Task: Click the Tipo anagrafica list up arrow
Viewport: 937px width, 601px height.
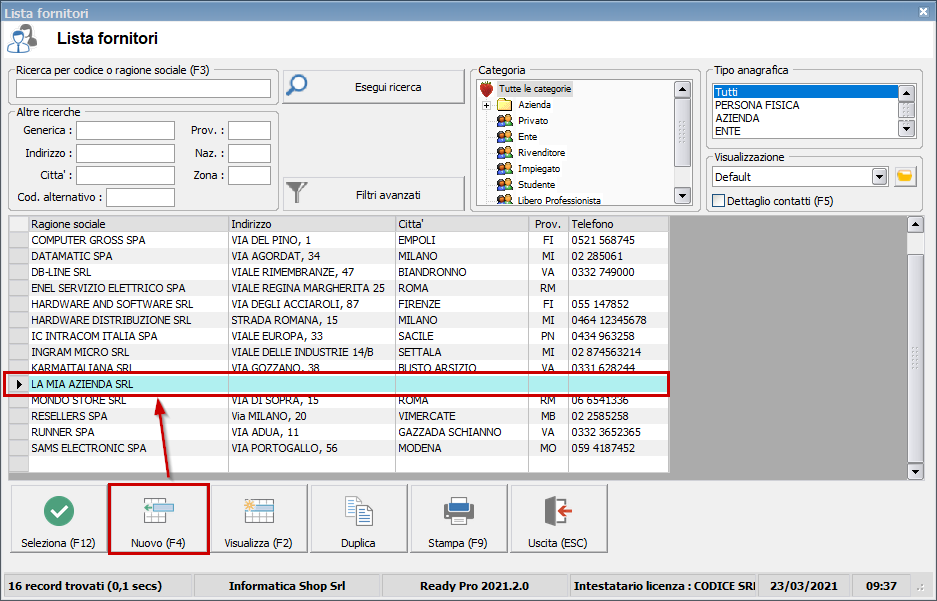Action: click(907, 93)
